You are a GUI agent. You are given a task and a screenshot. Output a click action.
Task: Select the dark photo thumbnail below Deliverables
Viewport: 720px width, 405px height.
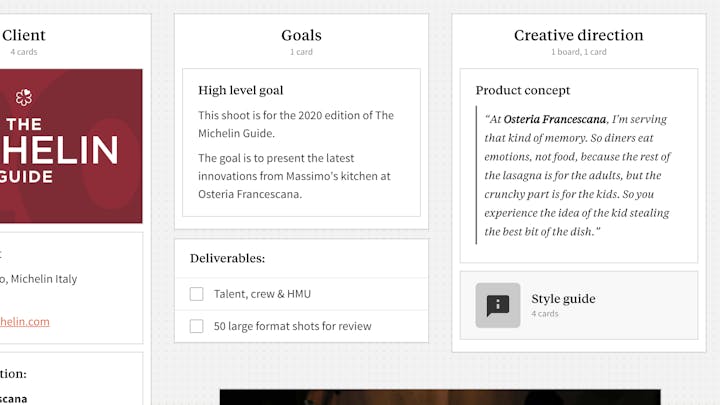pos(440,397)
